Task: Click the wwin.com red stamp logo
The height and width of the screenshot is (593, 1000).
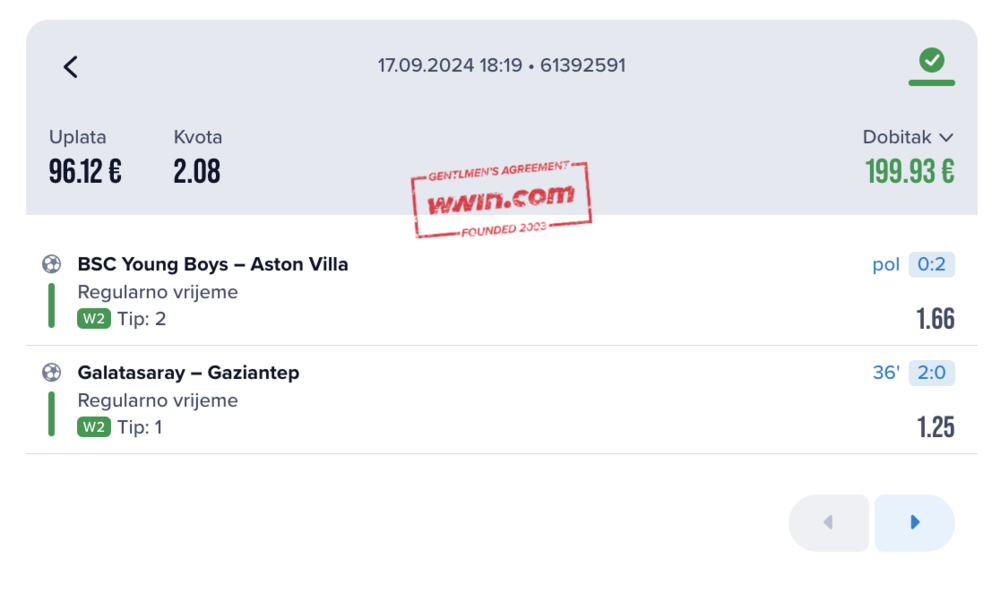Action: (501, 199)
